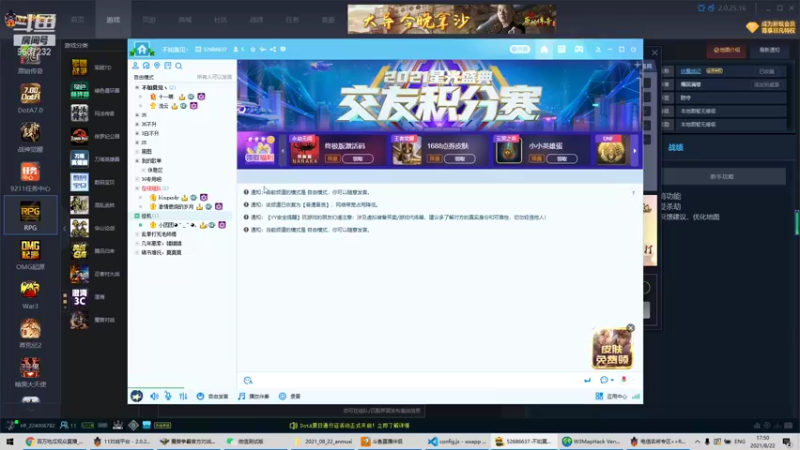Switch to the first top navigation tab

[78, 19]
